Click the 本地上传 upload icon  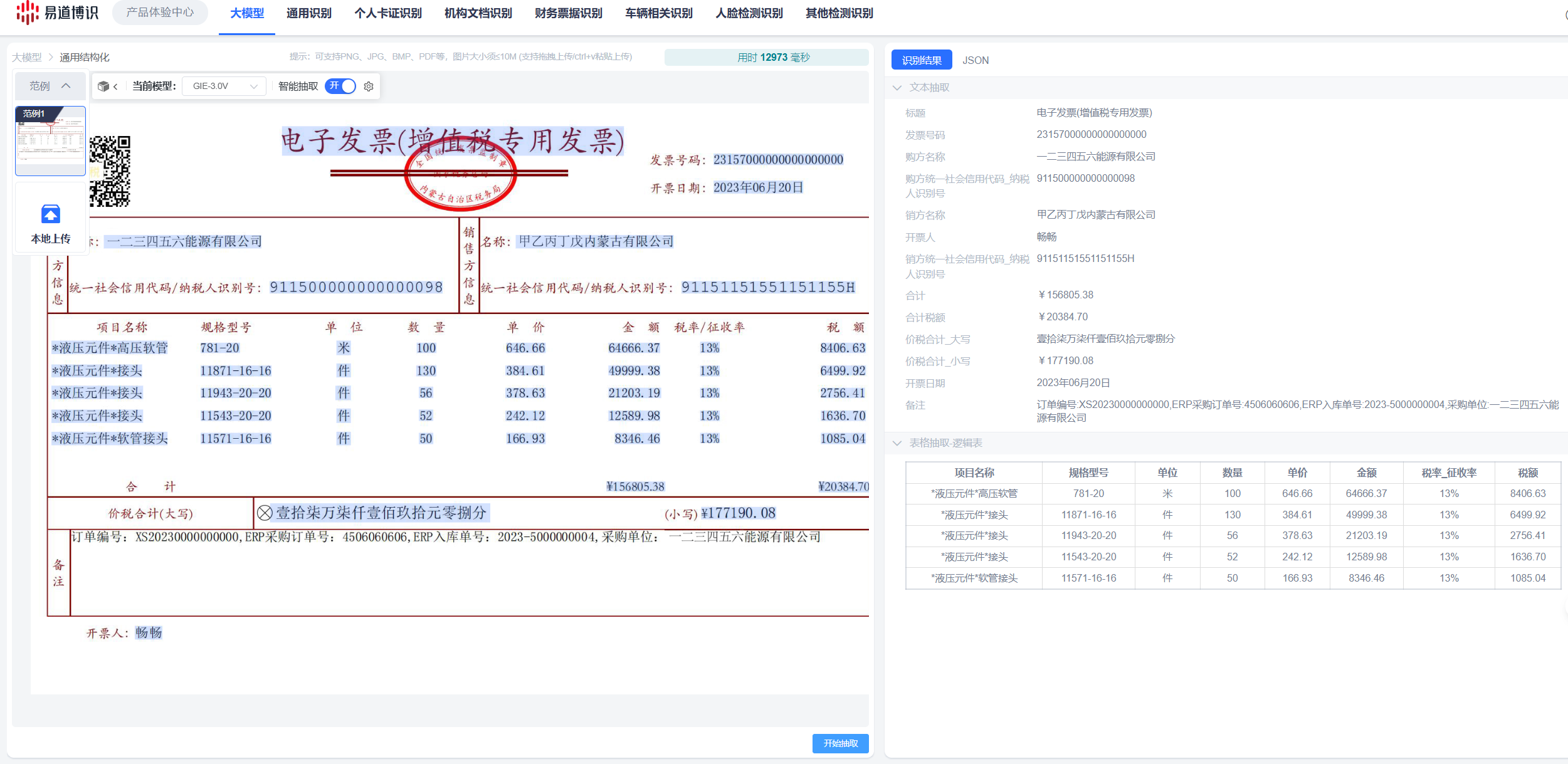coord(50,214)
